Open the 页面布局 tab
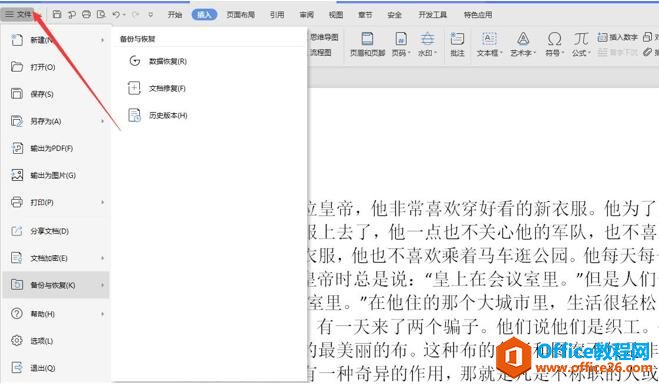This screenshot has width=659, height=385. tap(240, 15)
